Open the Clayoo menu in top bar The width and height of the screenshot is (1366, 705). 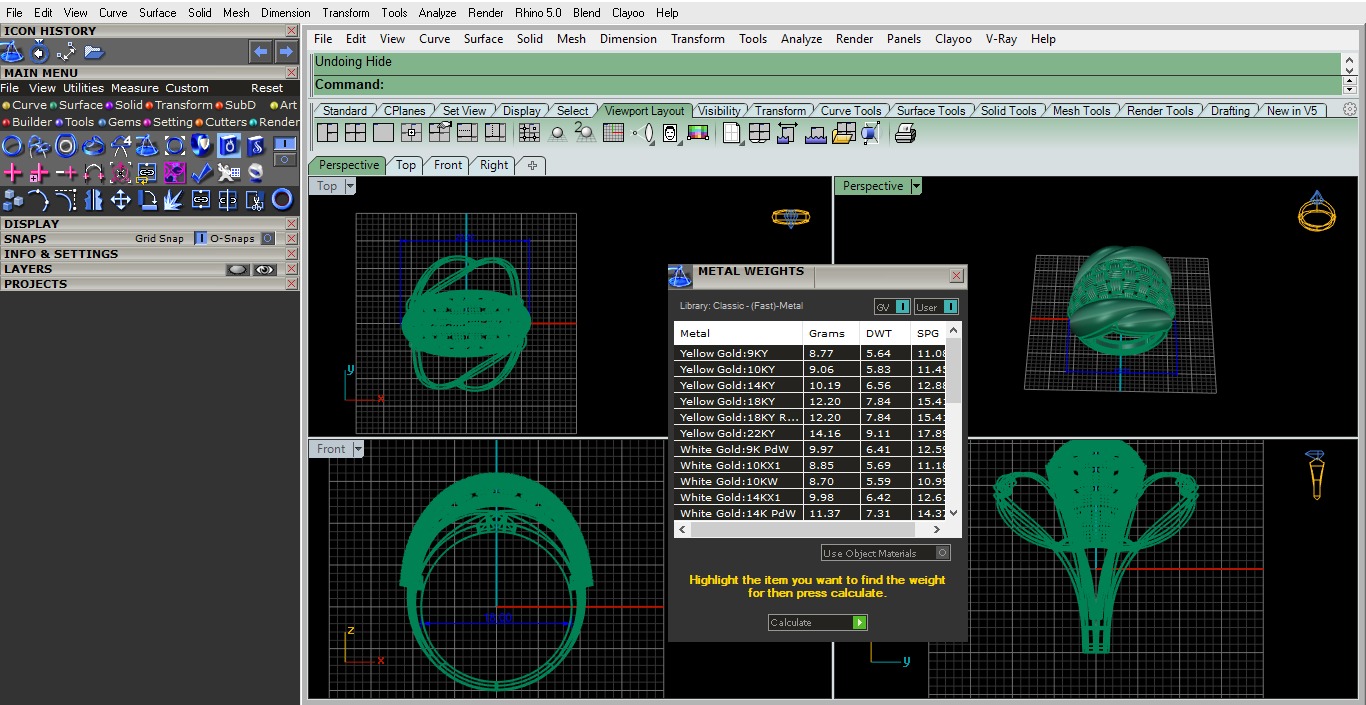coord(628,13)
